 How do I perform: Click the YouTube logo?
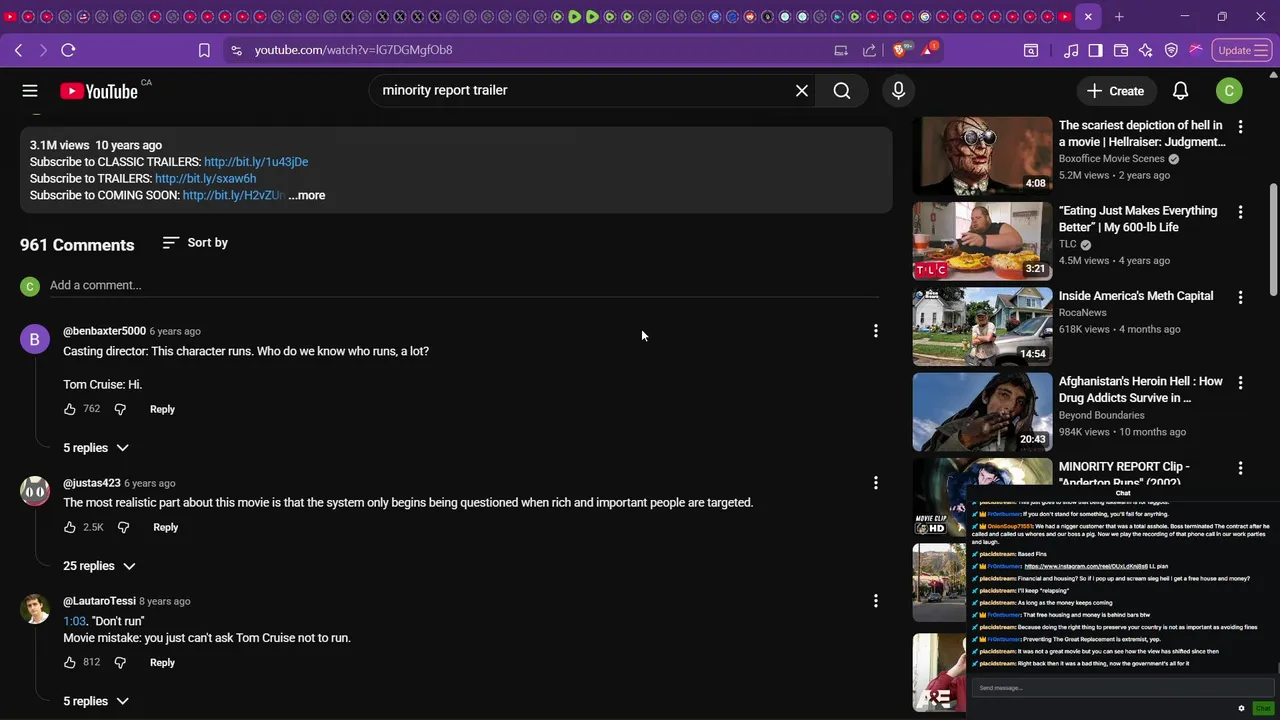point(99,91)
